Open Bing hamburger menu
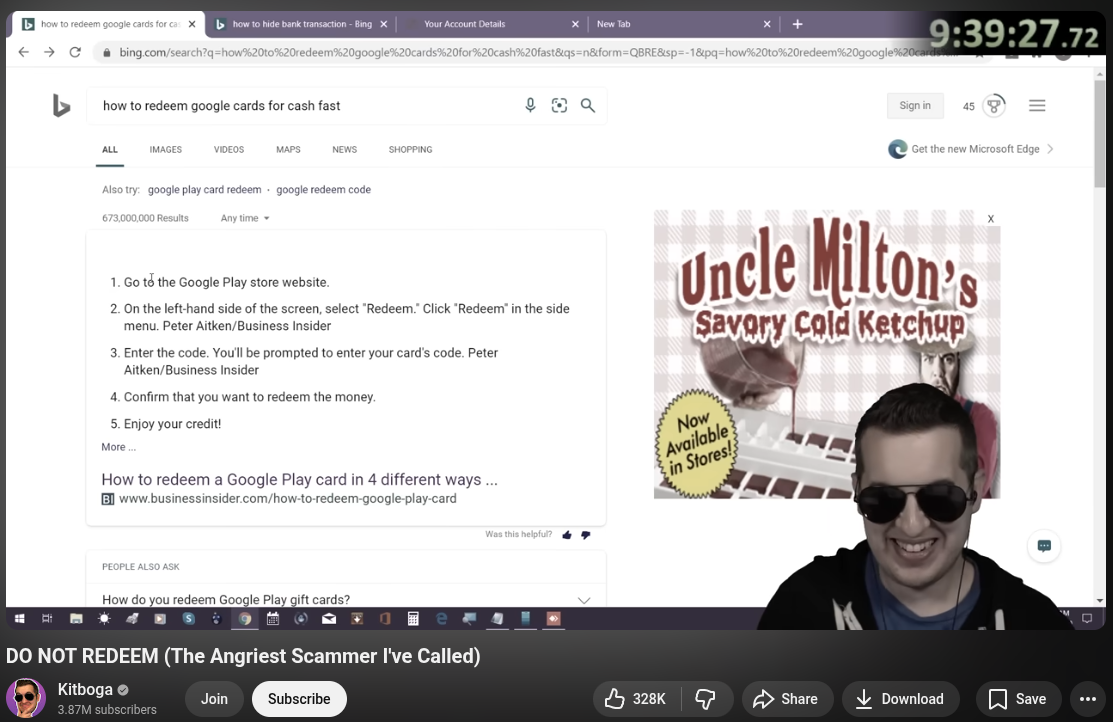 tap(1037, 106)
